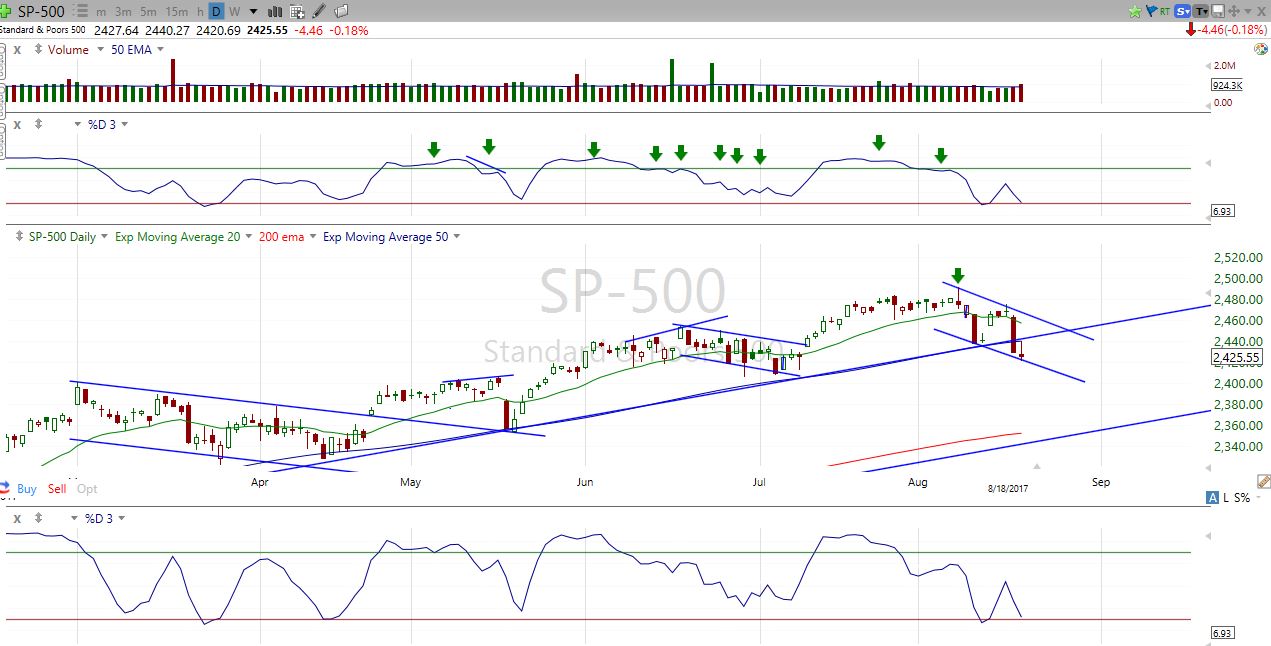Click the Sell link

(x=57, y=489)
